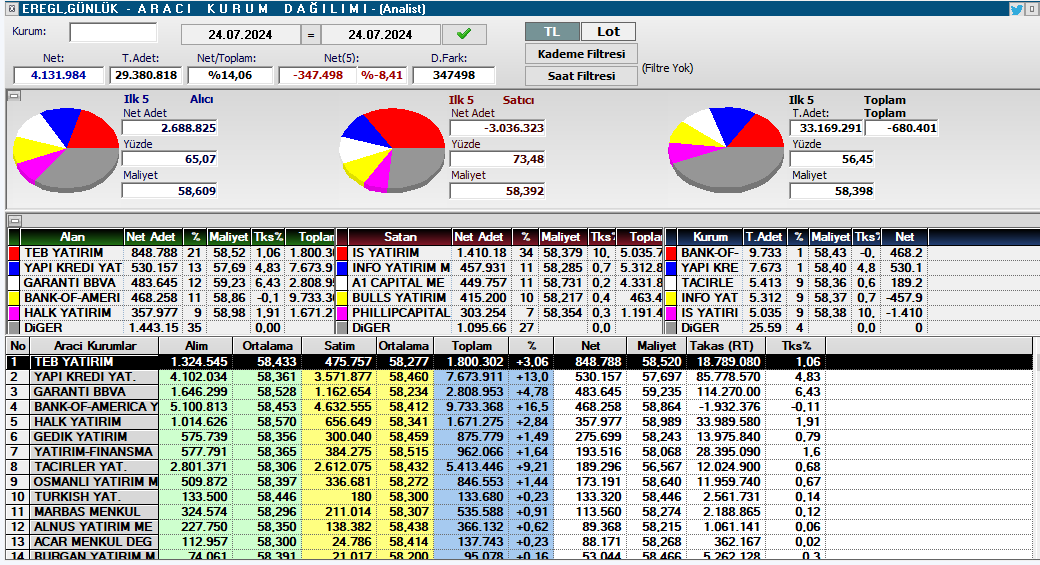This screenshot has width=1040, height=565.
Task: Click the Toplam value -680.401
Action: pos(903,128)
